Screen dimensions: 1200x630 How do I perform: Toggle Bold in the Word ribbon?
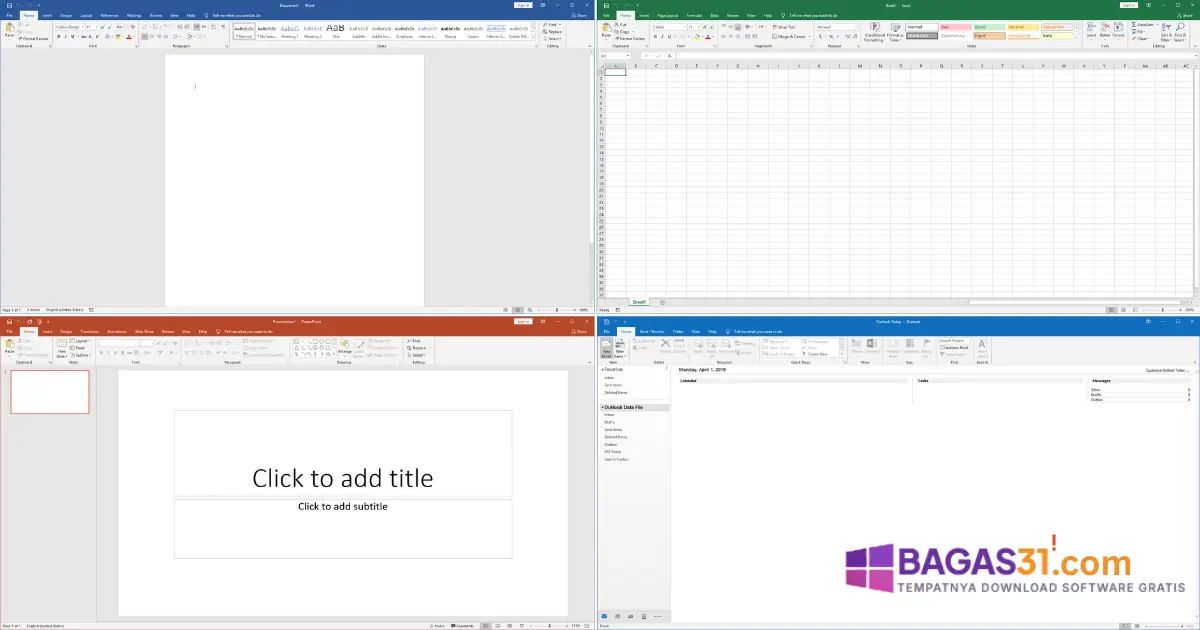[x=58, y=36]
